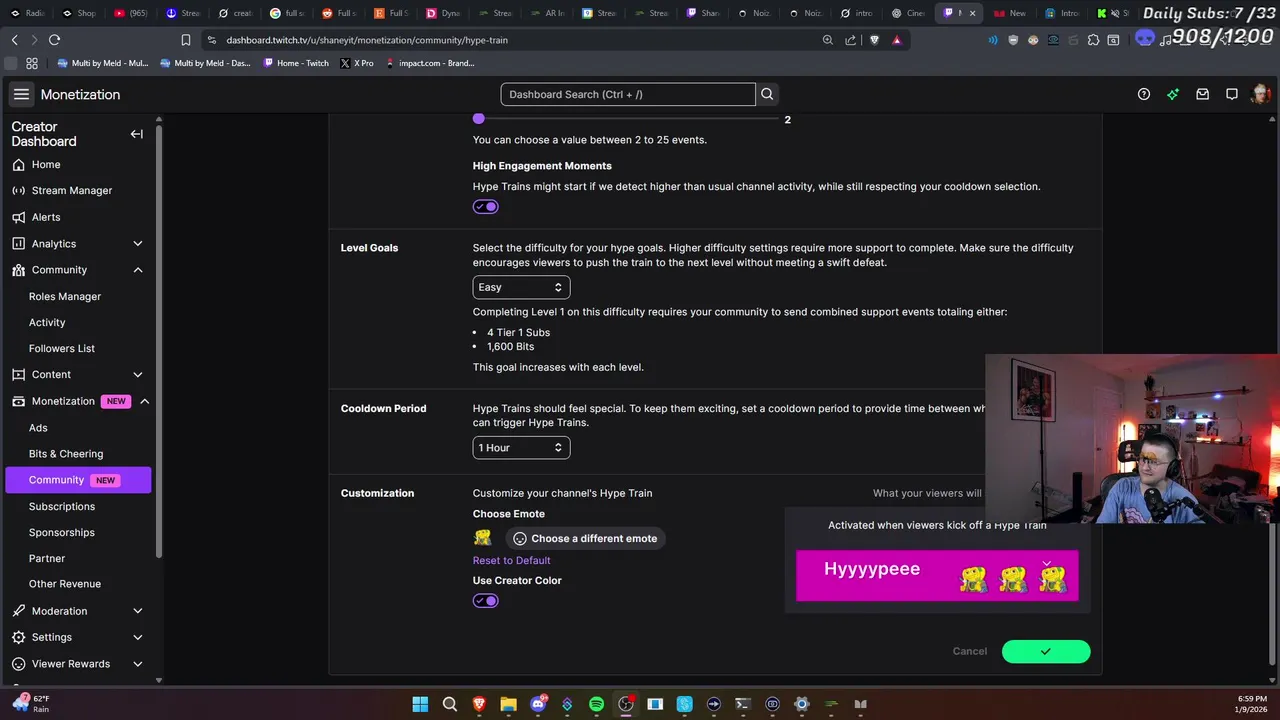Viewport: 1280px width, 720px height.
Task: Click the browser address bar URL
Action: (x=367, y=40)
